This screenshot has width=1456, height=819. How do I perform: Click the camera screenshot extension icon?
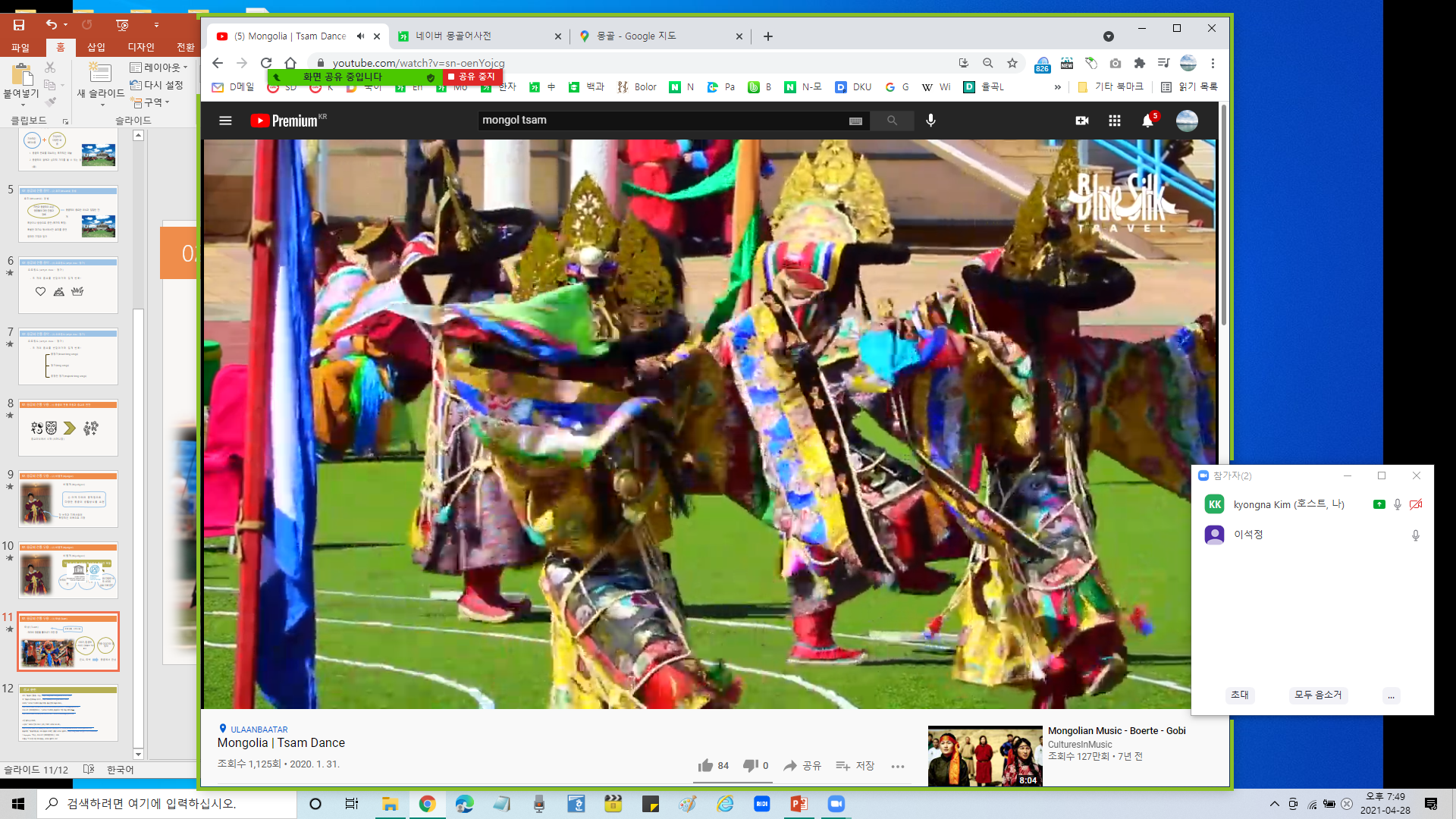1115,63
